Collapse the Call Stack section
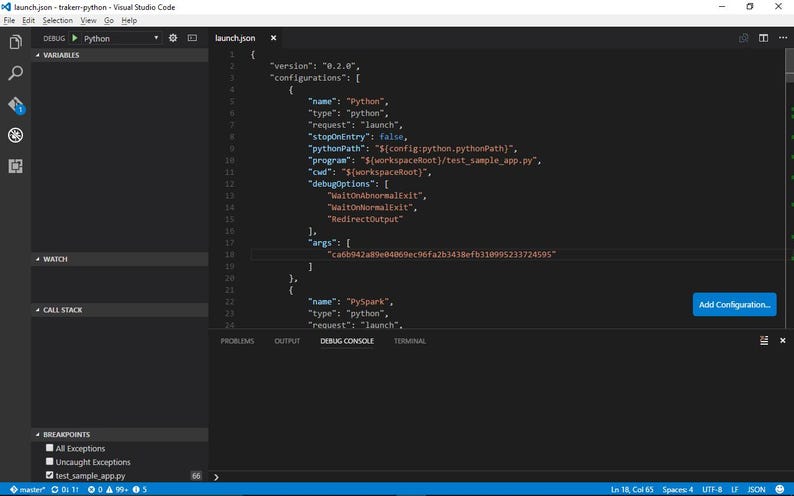This screenshot has width=794, height=496. pyautogui.click(x=120, y=310)
